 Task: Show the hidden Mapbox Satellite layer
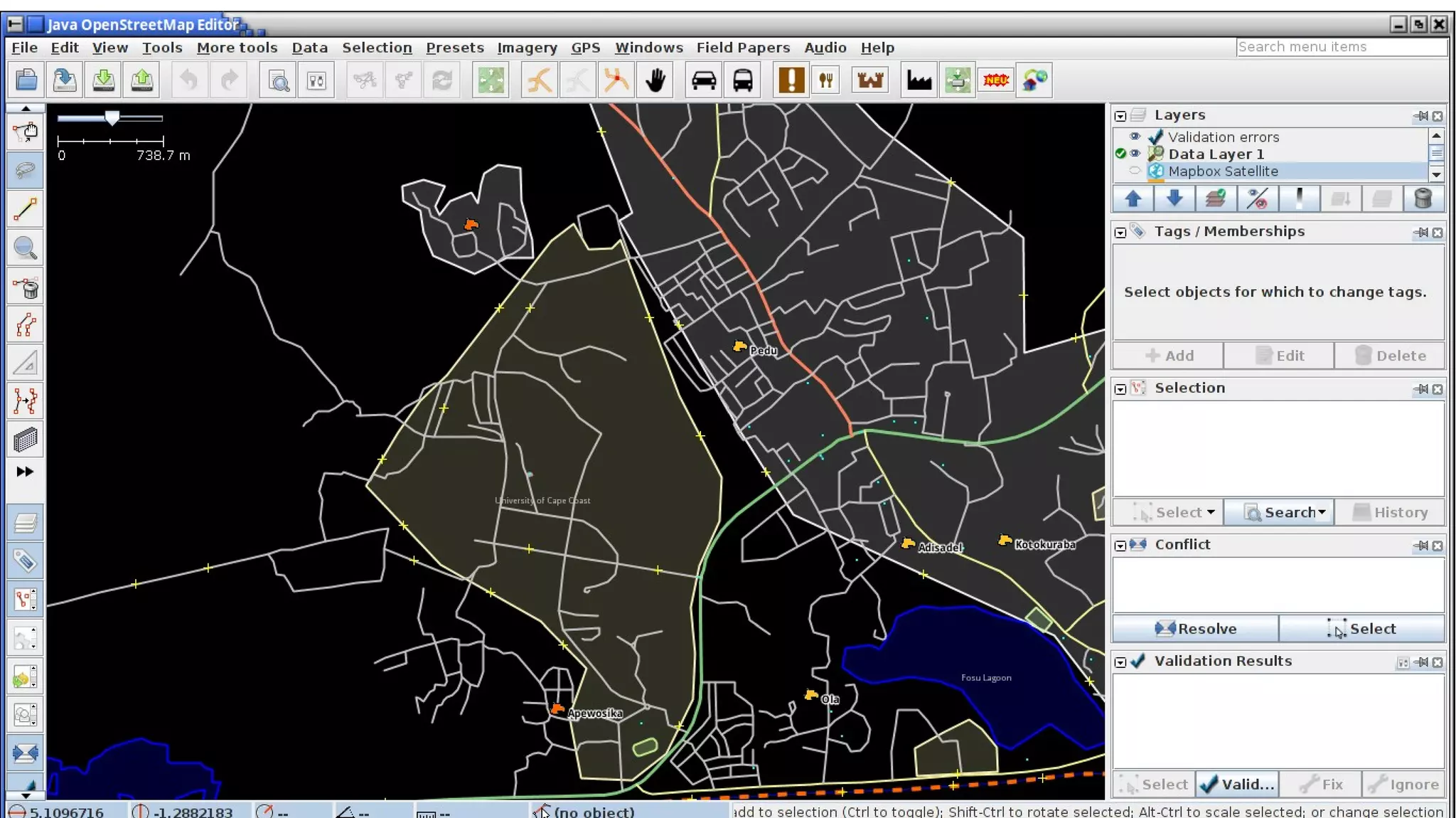pyautogui.click(x=1135, y=171)
